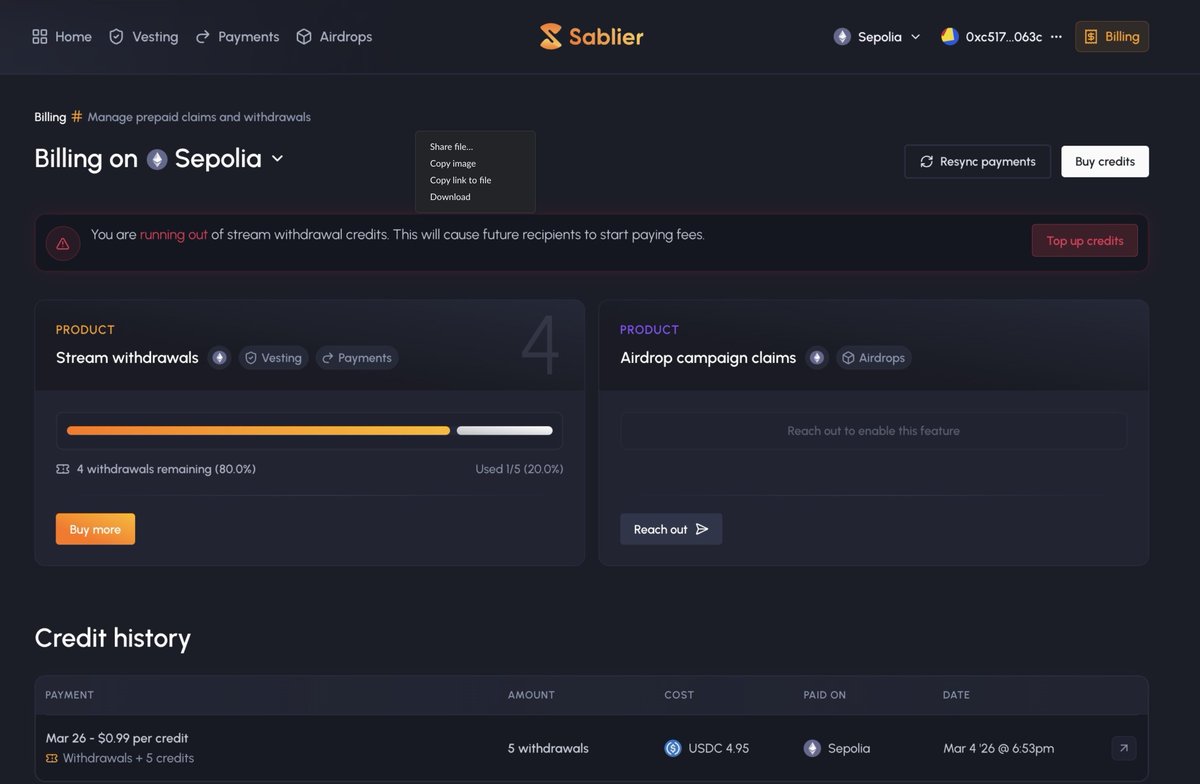The width and height of the screenshot is (1200, 784).
Task: Open external link arrow for Mar 26 payment
Action: point(1124,748)
